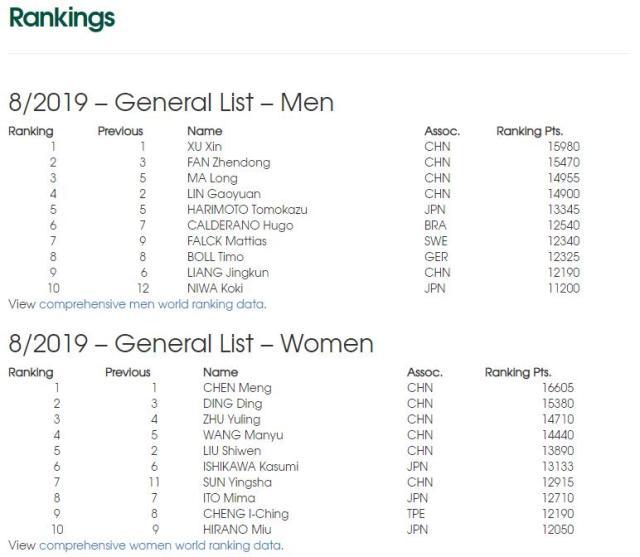The height and width of the screenshot is (557, 640).
Task: Open comprehensive women world ranking data link
Action: 161,546
